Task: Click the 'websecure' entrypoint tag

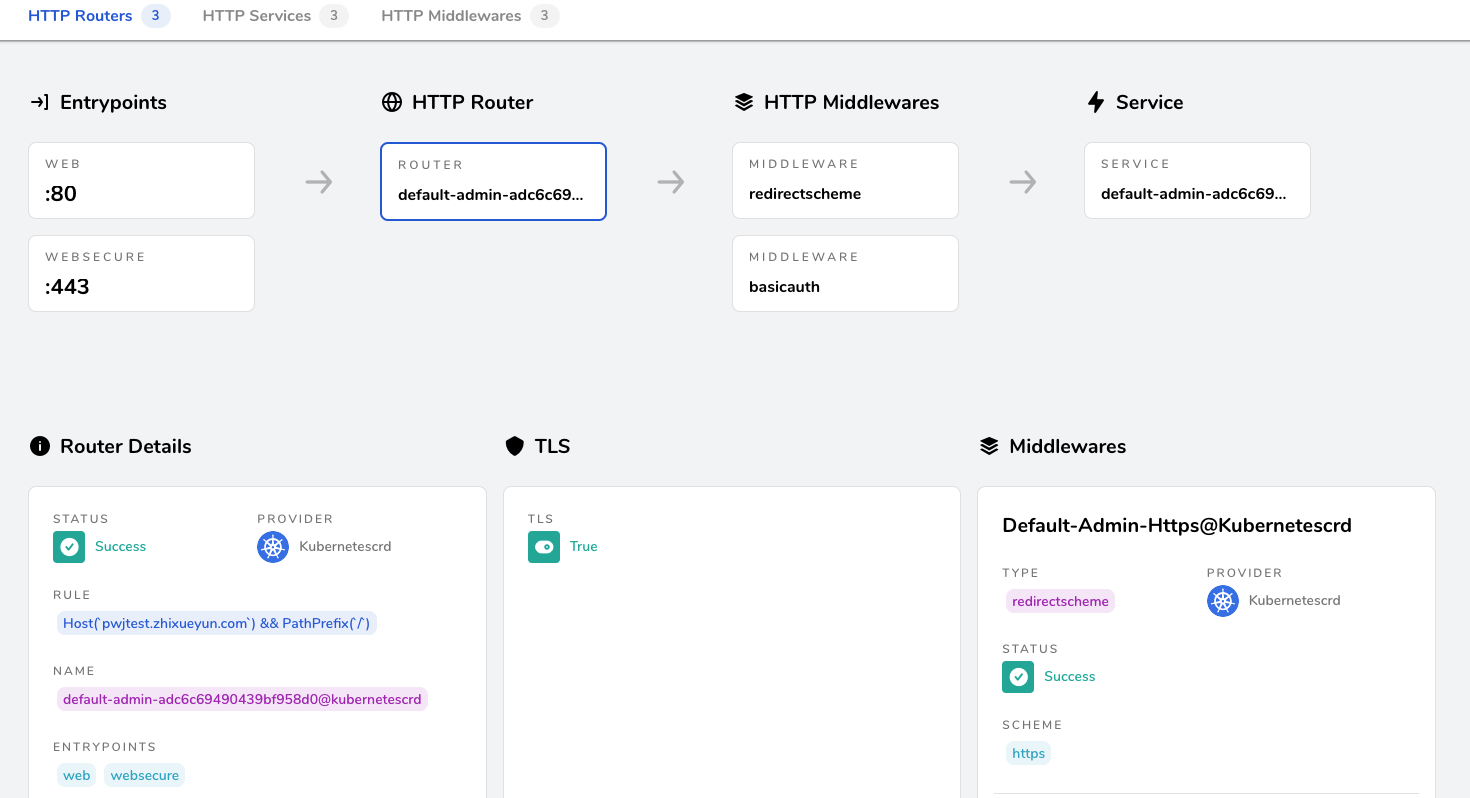Action: pos(145,775)
